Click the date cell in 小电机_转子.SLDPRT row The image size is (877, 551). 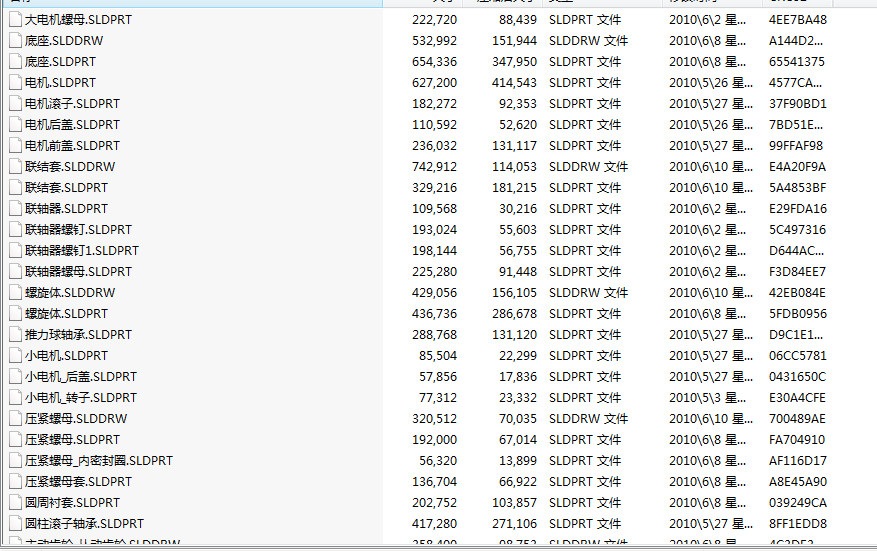click(708, 398)
